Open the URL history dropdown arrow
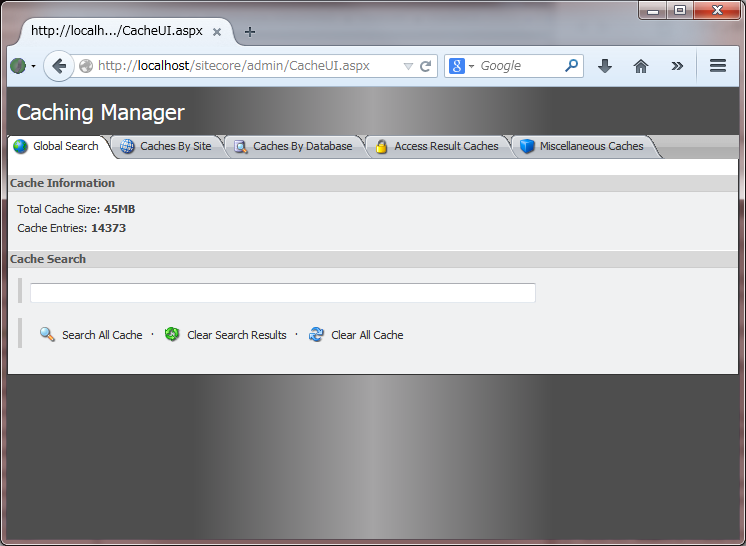Screen dimensions: 746x546 tap(408, 66)
